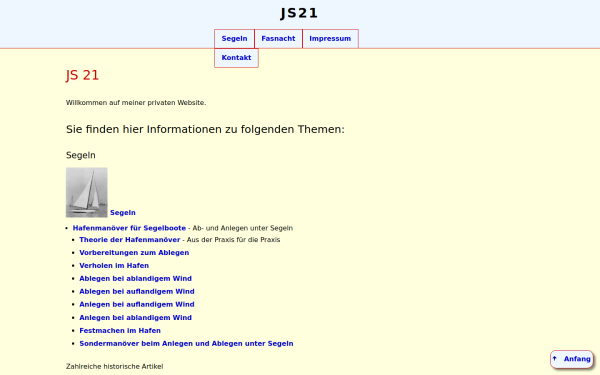This screenshot has width=600, height=375.
Task: Open Sondermanöver beim Anlegen und Ablegen link
Action: coord(186,344)
